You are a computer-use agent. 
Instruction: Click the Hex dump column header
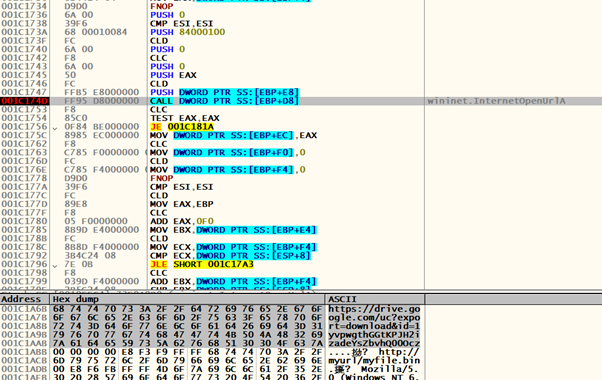tap(76, 299)
